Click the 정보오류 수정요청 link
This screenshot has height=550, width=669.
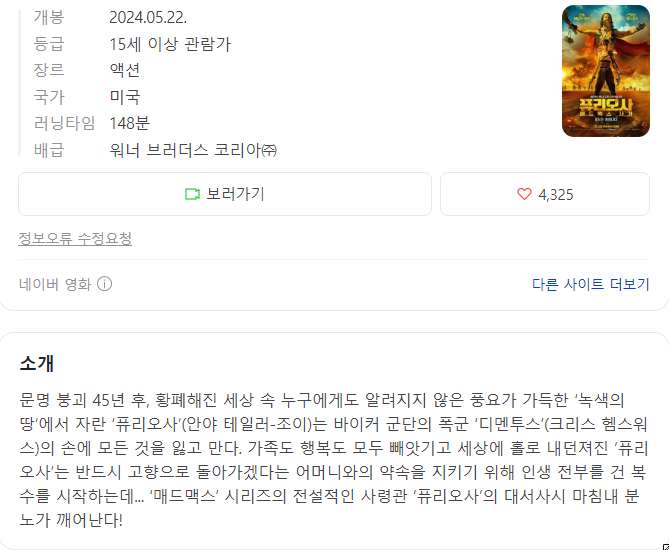click(75, 239)
